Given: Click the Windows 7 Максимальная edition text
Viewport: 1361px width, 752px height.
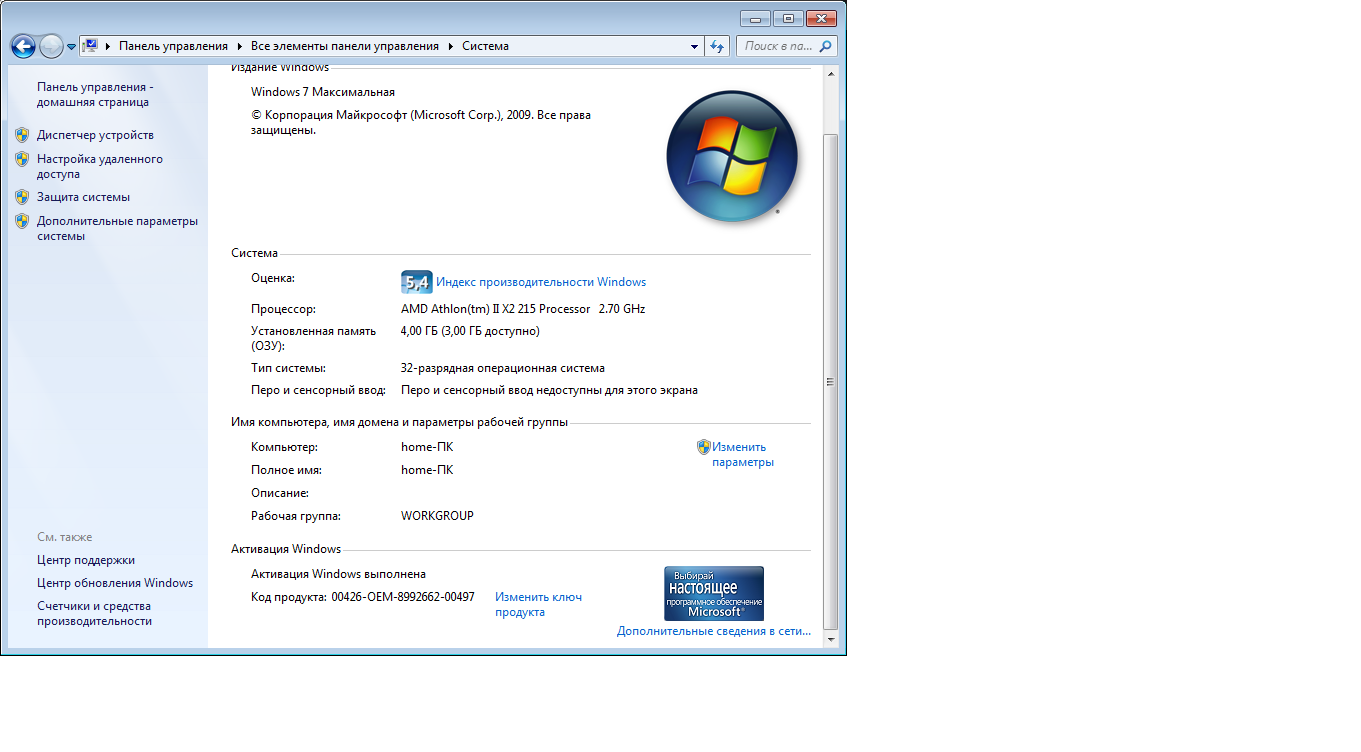Looking at the screenshot, I should [323, 92].
